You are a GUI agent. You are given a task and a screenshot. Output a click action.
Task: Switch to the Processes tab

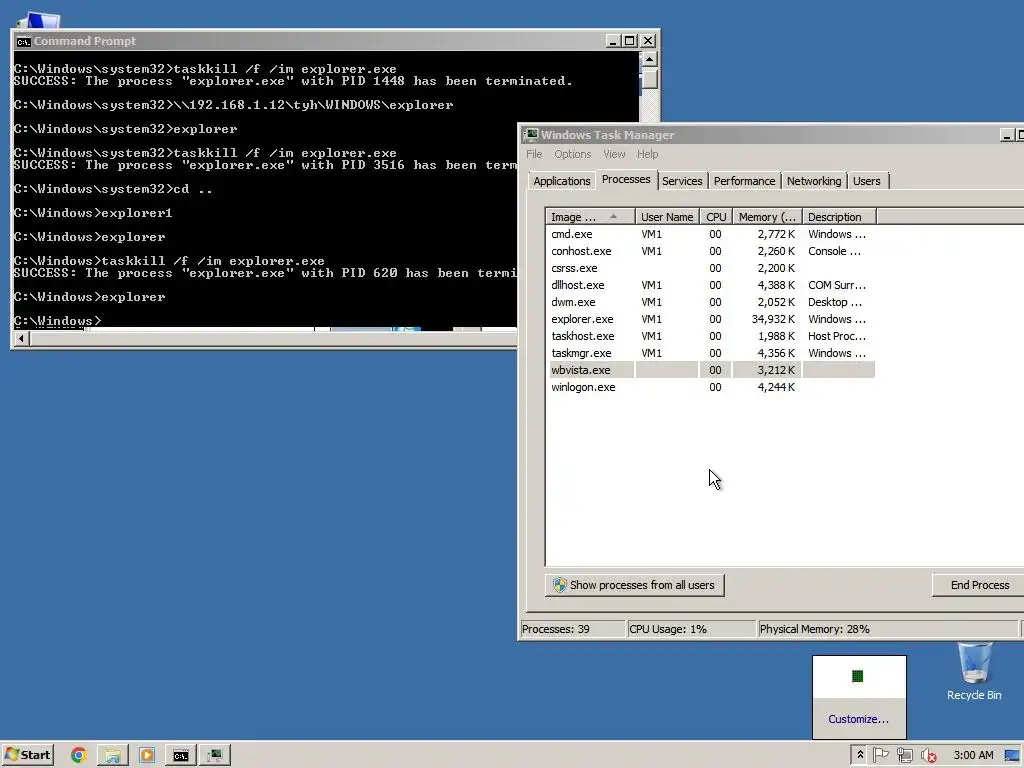[x=626, y=179]
